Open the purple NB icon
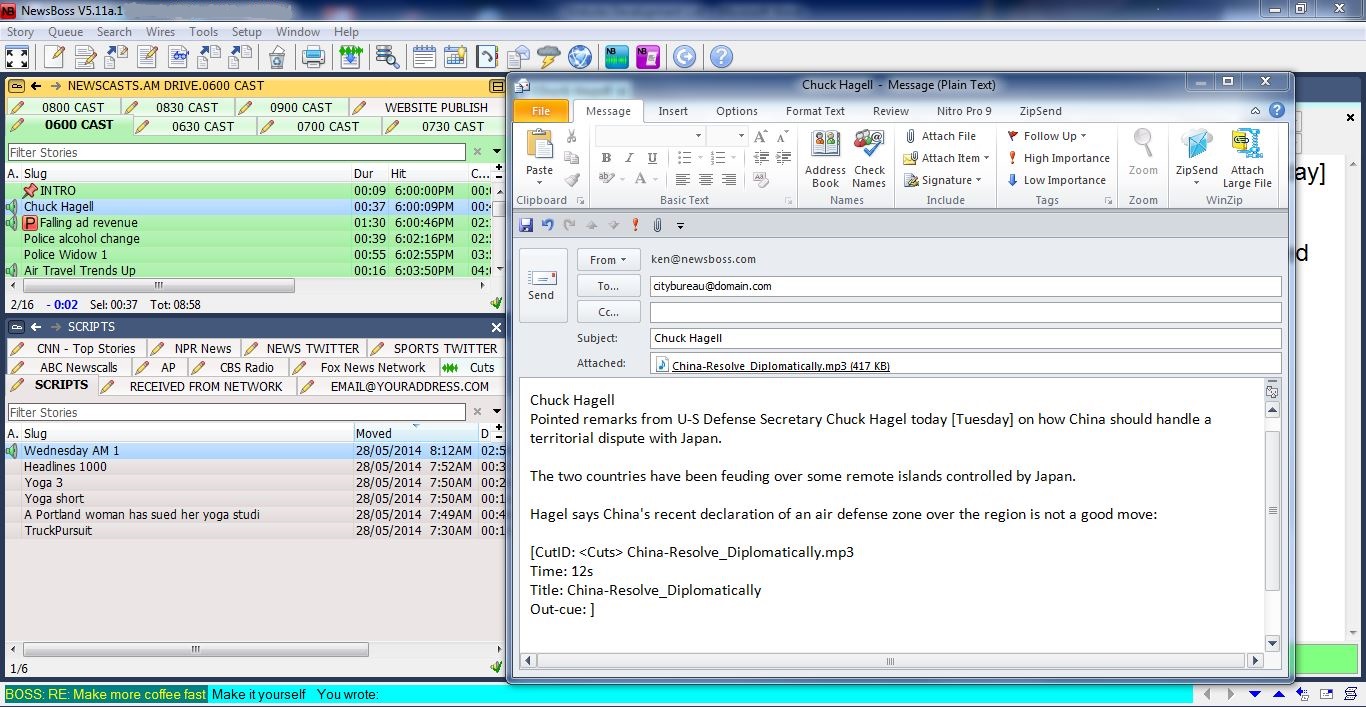Viewport: 1366px width, 707px height. click(648, 56)
